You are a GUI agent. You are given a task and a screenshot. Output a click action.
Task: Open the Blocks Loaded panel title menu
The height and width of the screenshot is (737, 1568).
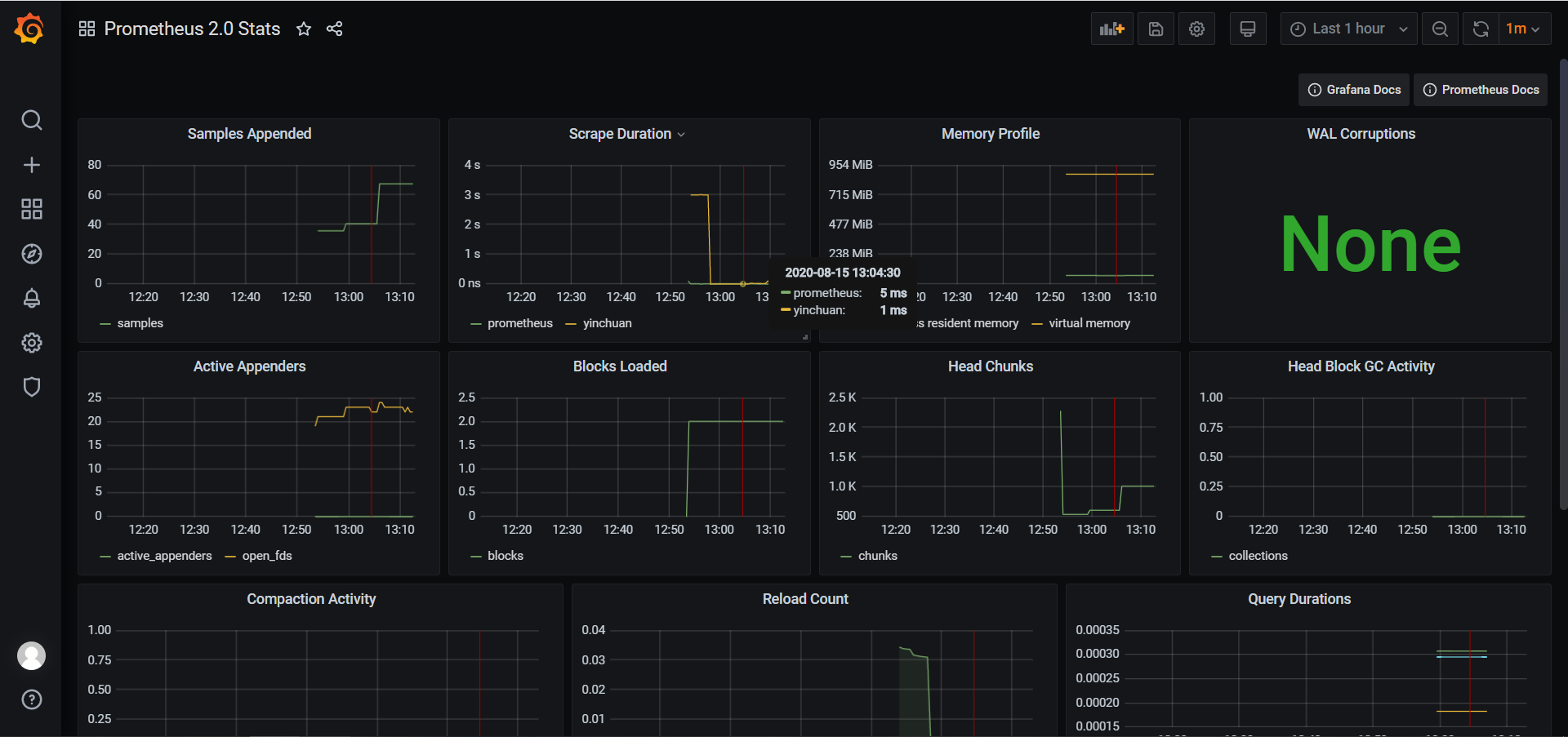coord(620,366)
